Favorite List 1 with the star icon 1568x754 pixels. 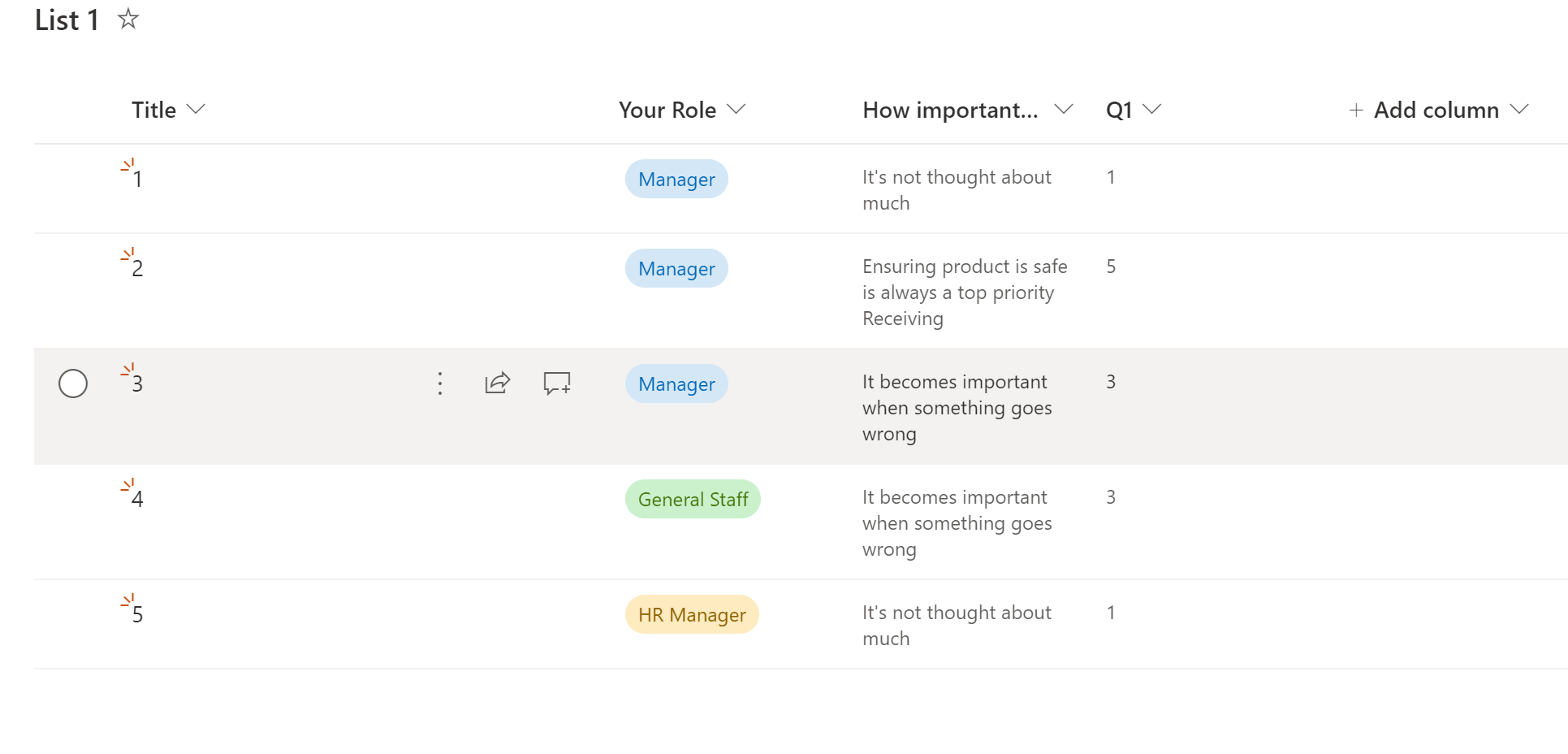[128, 19]
